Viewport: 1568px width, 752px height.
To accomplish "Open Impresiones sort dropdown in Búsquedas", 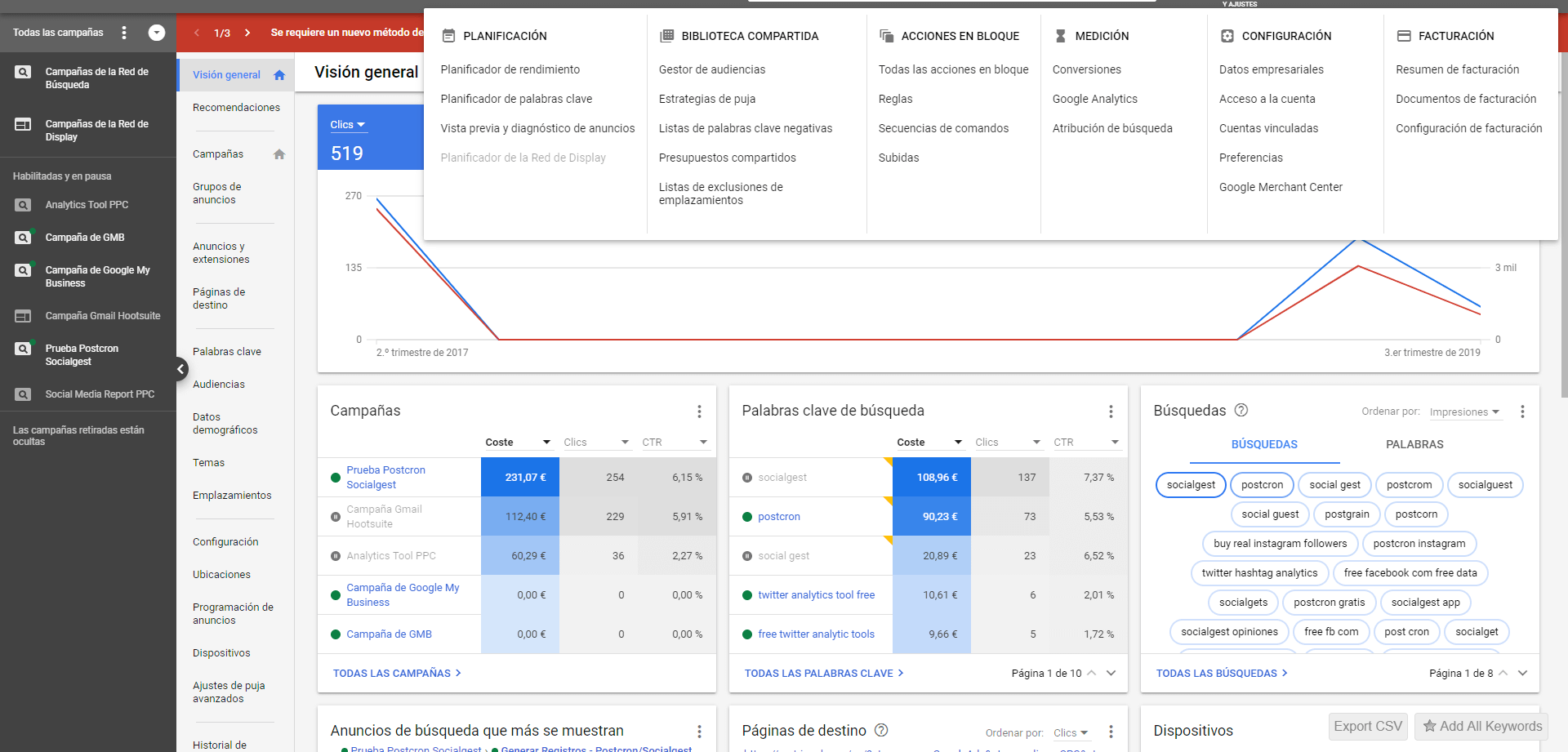I will [1464, 412].
